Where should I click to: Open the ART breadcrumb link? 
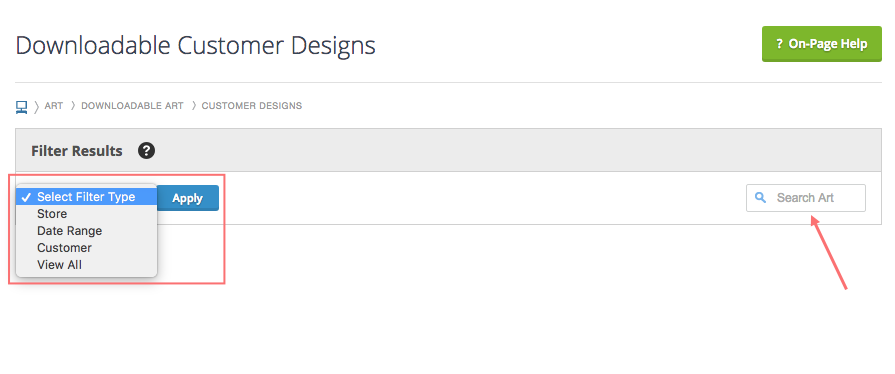[54, 106]
